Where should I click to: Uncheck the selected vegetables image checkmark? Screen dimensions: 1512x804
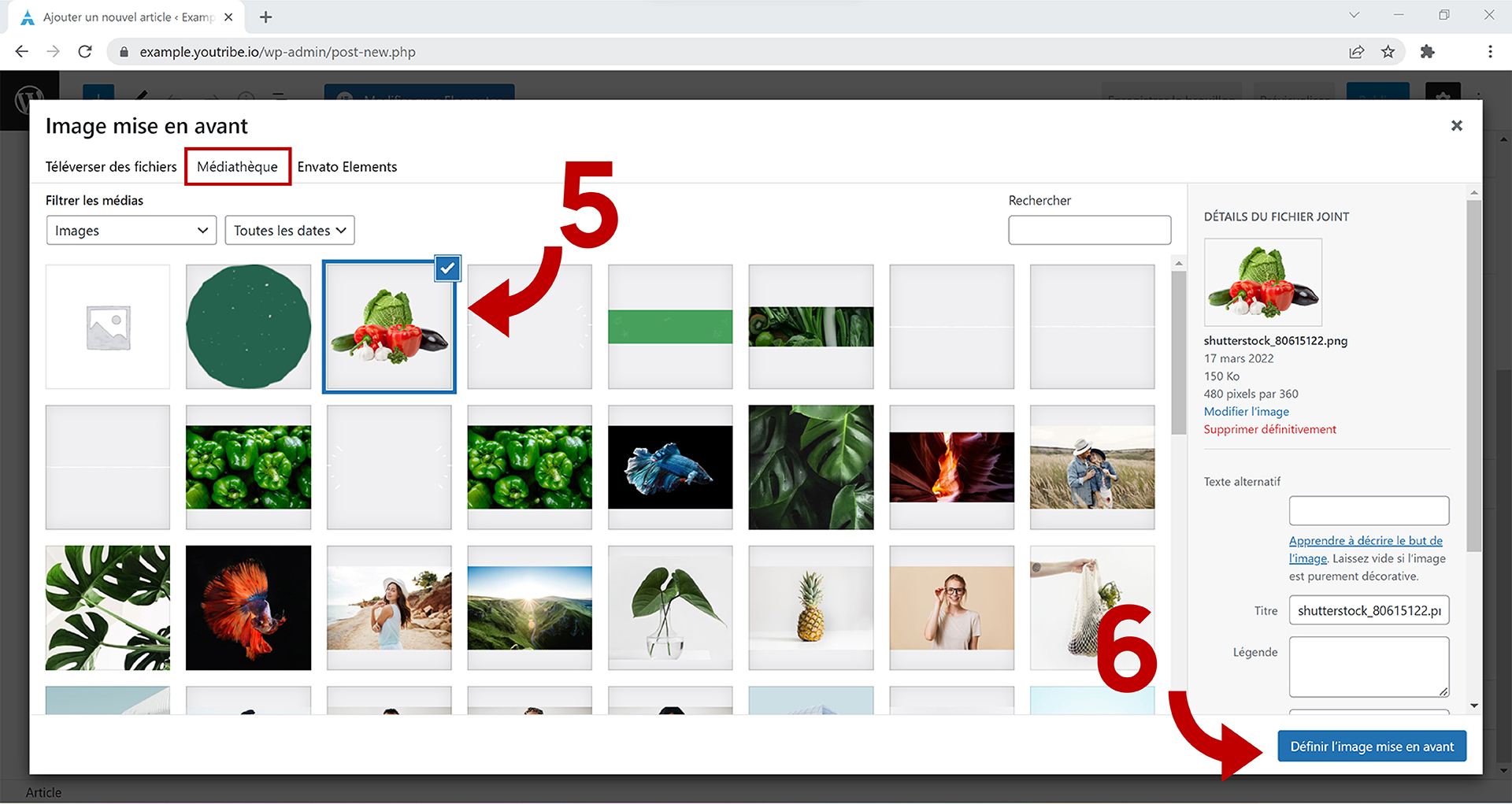(x=447, y=269)
